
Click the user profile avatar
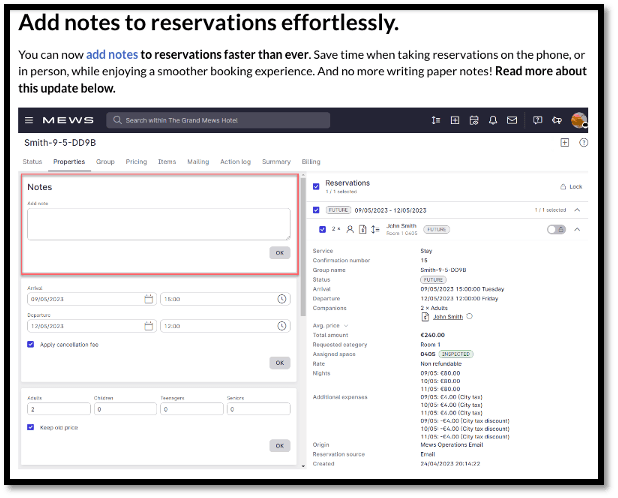[579, 120]
